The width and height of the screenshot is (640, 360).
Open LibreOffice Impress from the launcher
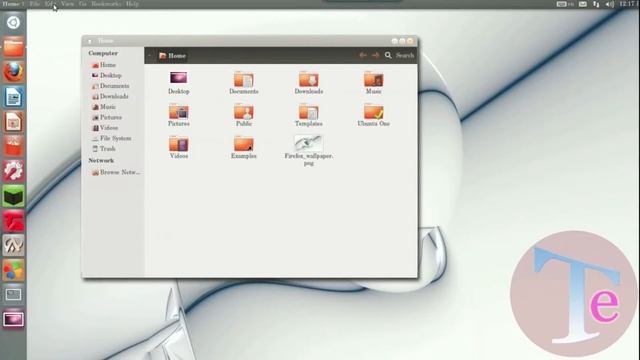click(x=13, y=122)
